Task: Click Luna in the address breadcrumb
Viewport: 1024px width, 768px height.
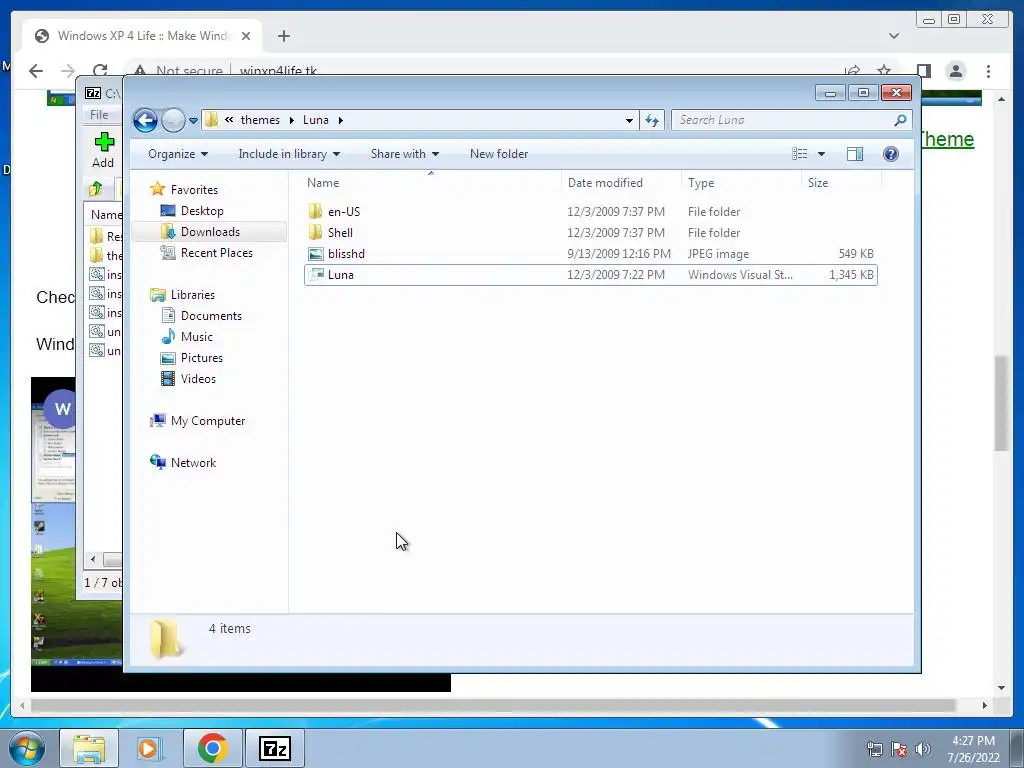Action: click(315, 120)
